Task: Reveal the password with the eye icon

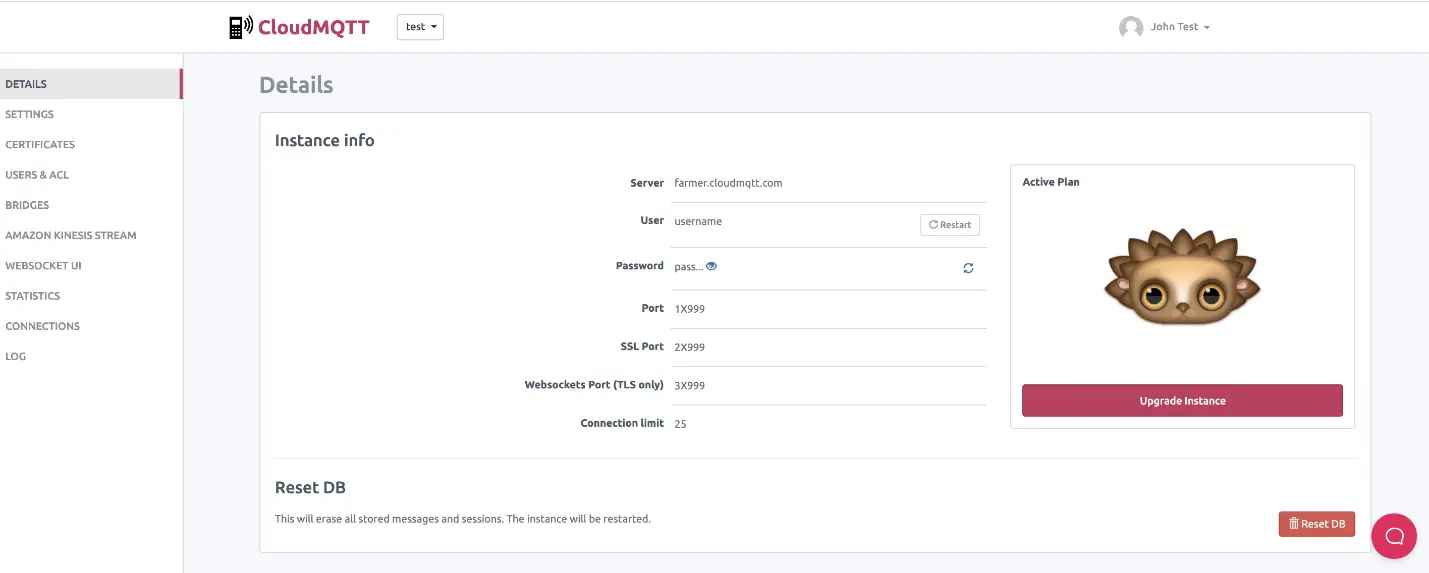Action: pos(712,266)
